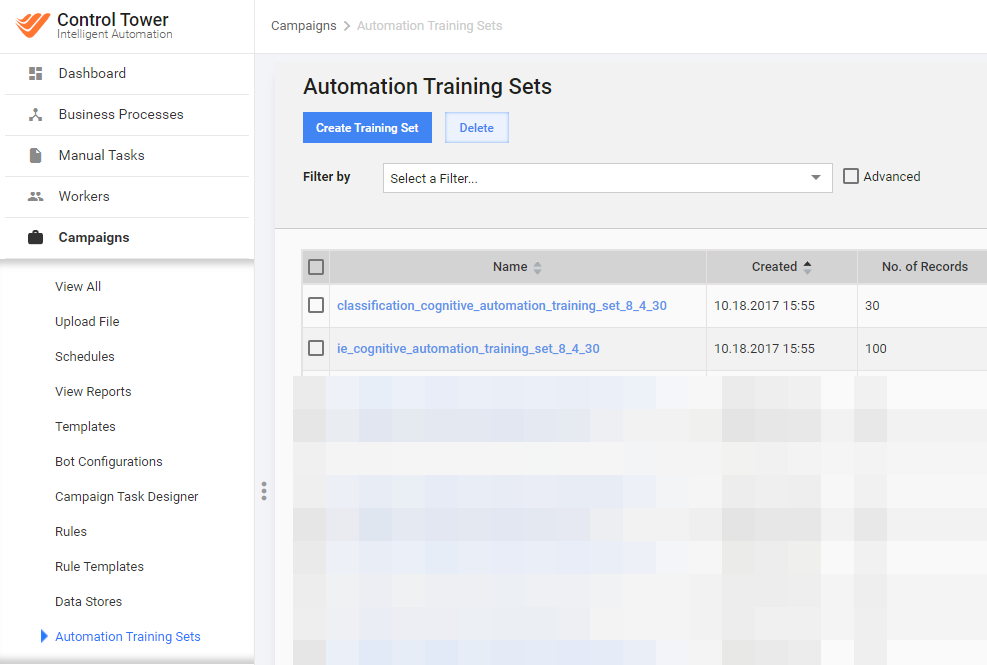Check the ie_cognitive_automation_training_set row checkbox

(x=316, y=348)
